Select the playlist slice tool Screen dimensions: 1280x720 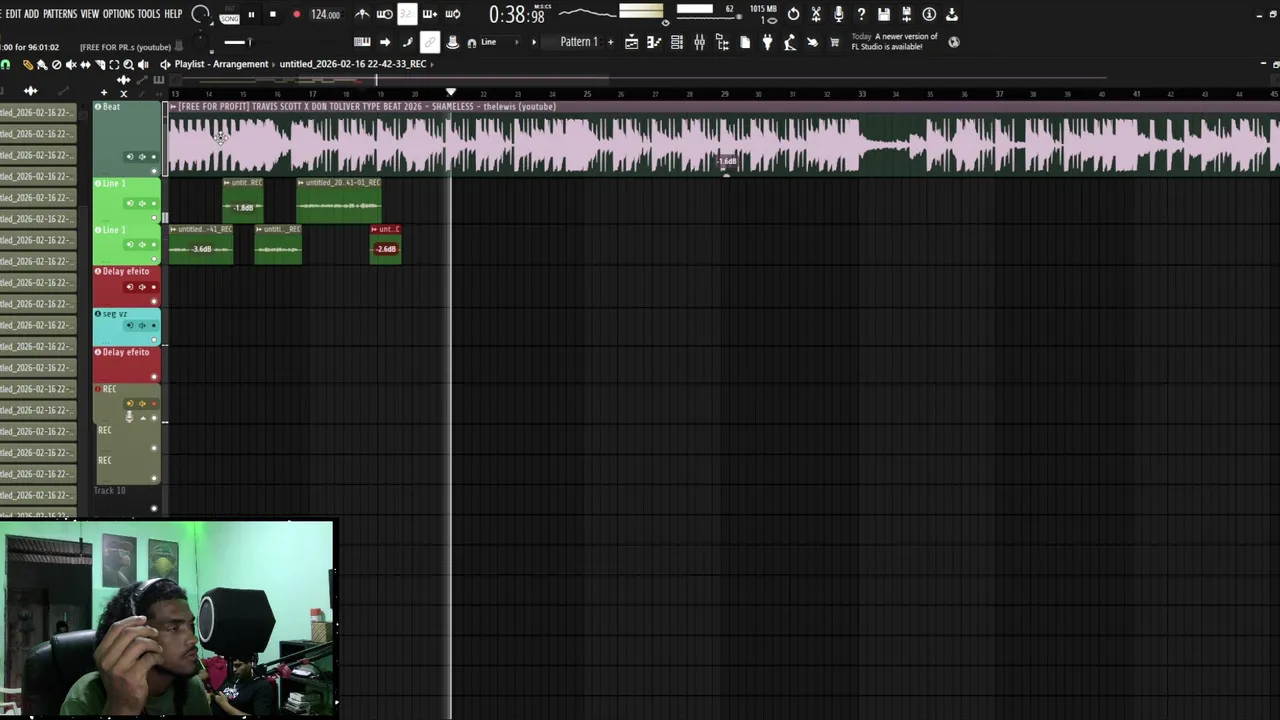coord(100,65)
